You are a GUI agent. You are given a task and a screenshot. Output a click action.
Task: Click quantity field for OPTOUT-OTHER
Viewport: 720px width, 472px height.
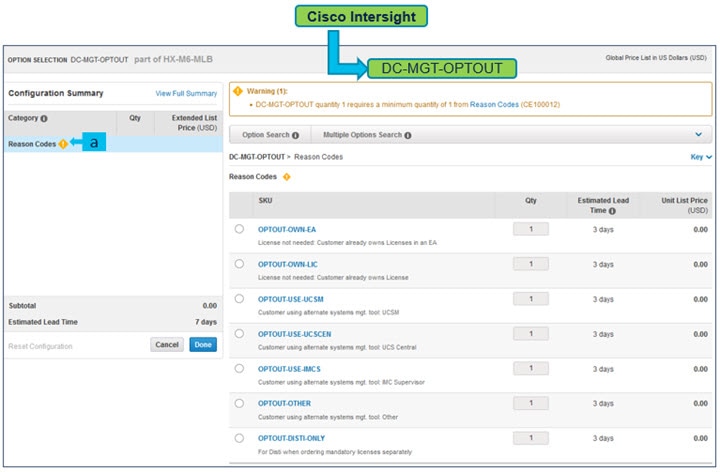531,403
